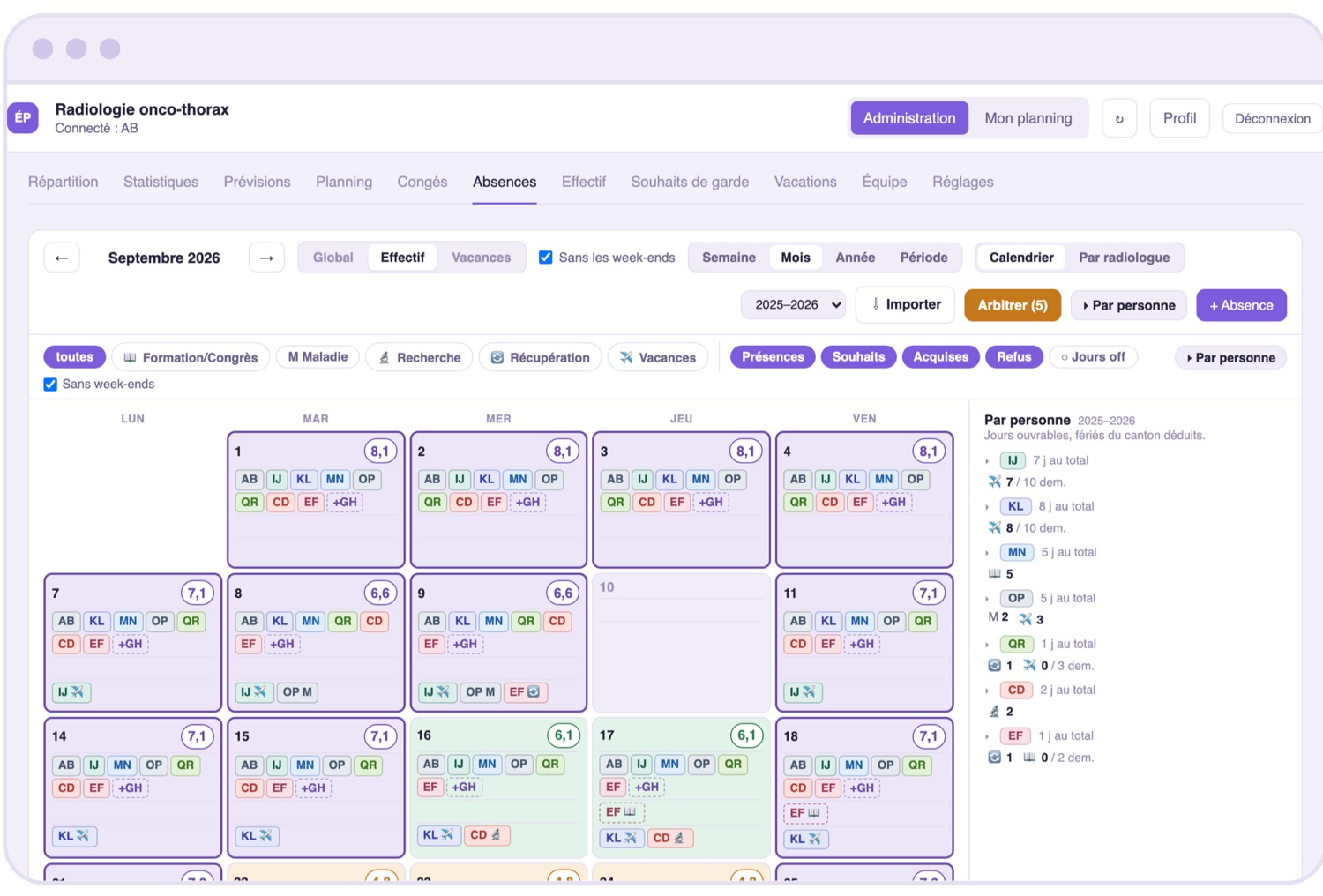Toggle the Récupération filter chip
The height and width of the screenshot is (896, 1323).
[541, 357]
